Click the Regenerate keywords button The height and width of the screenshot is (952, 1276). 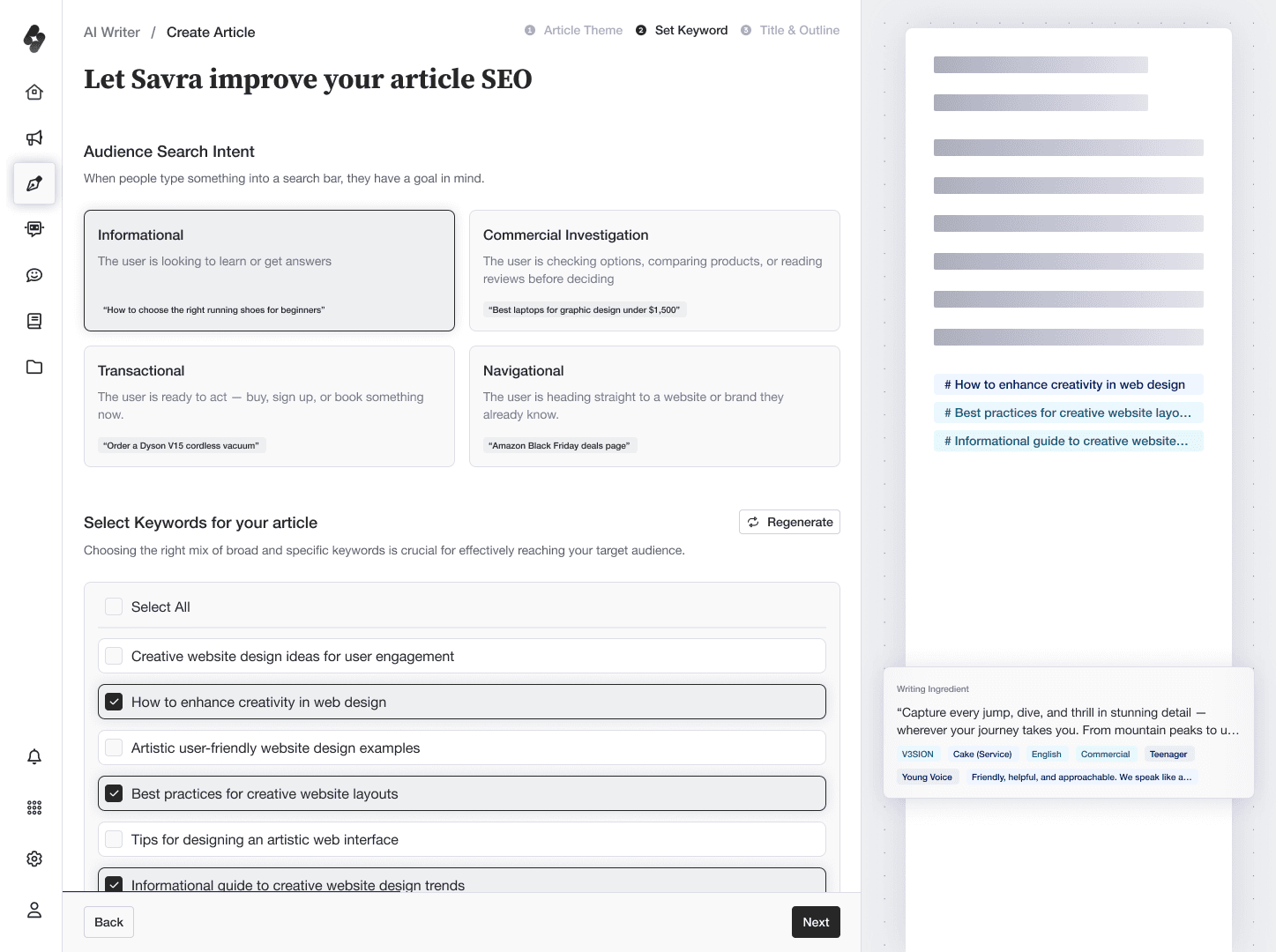pos(789,522)
